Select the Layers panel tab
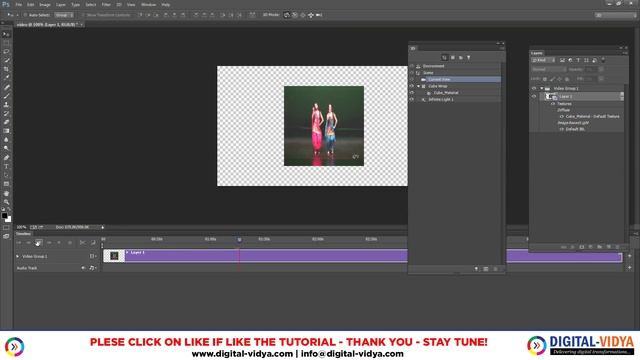The height and width of the screenshot is (360, 640). (x=537, y=53)
